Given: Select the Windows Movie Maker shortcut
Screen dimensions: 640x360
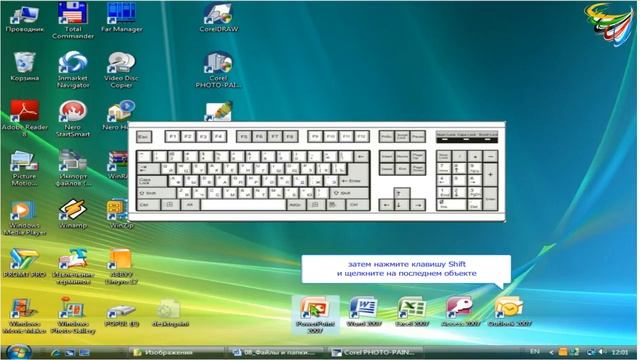Looking at the screenshot, I should (x=24, y=316).
